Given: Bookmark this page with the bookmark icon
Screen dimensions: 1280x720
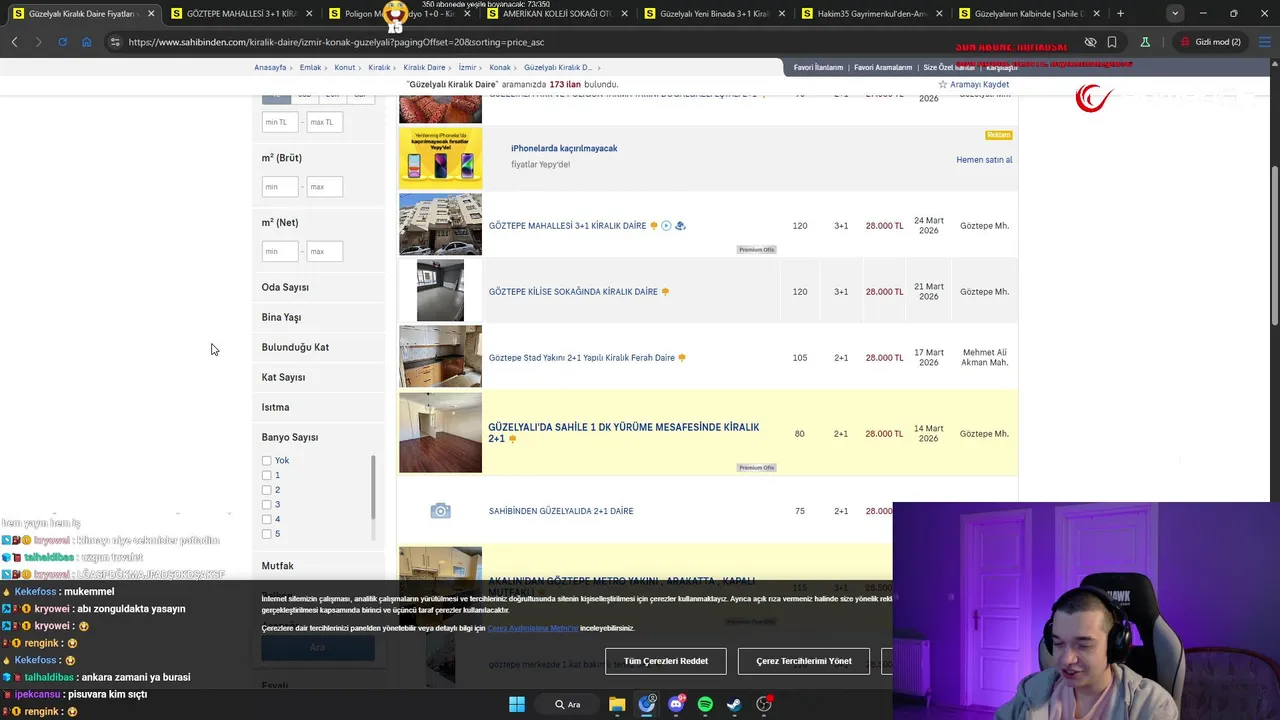Looking at the screenshot, I should 1112,42.
